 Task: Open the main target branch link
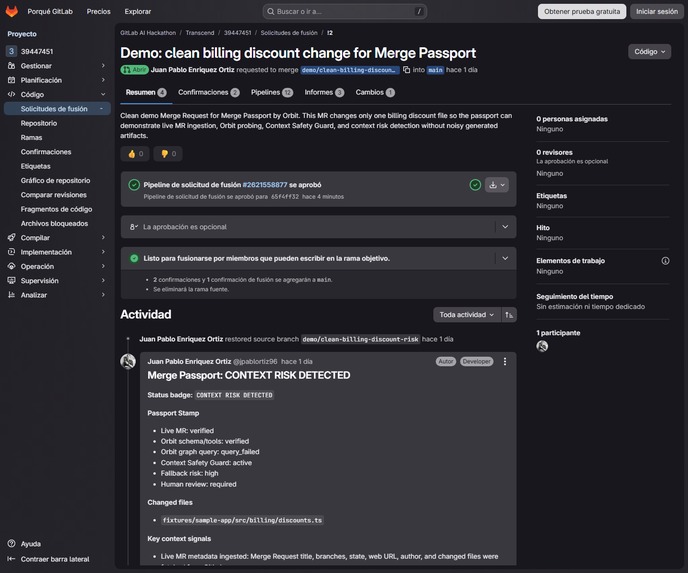[435, 70]
